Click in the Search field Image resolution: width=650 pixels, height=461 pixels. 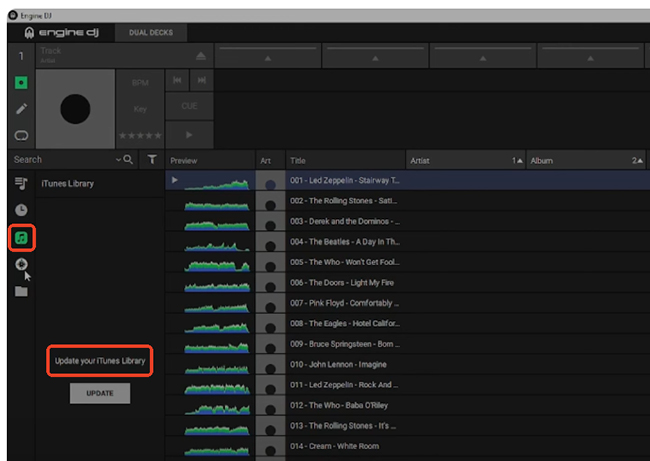tap(62, 160)
